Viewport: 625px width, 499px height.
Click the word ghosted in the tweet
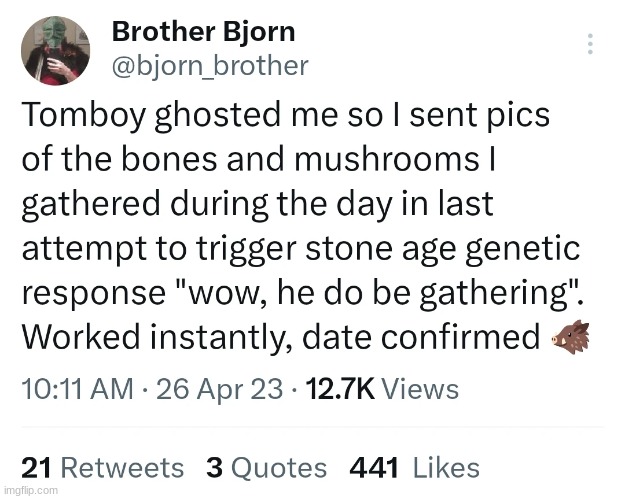click(219, 116)
